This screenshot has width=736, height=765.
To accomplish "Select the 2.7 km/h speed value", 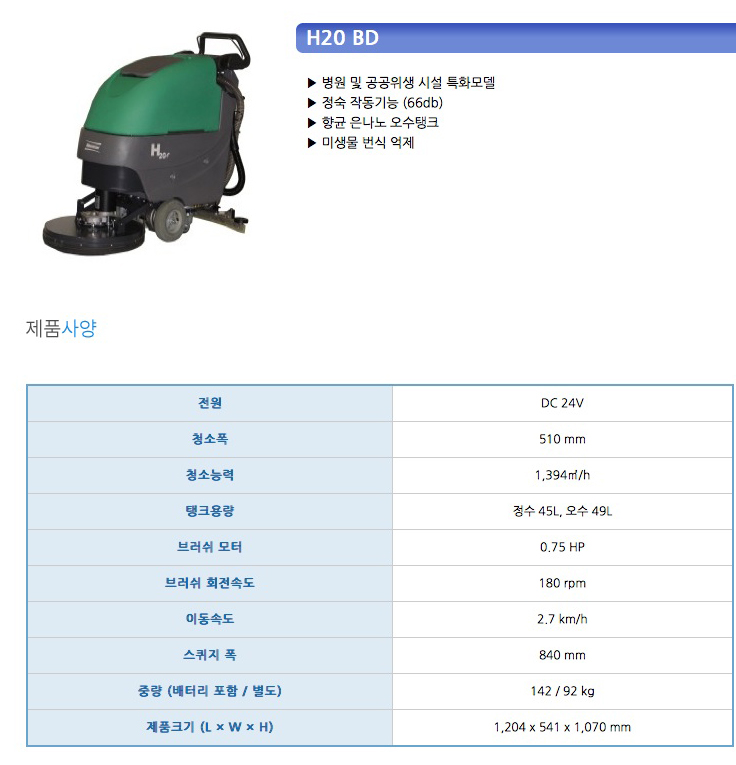I will (561, 619).
